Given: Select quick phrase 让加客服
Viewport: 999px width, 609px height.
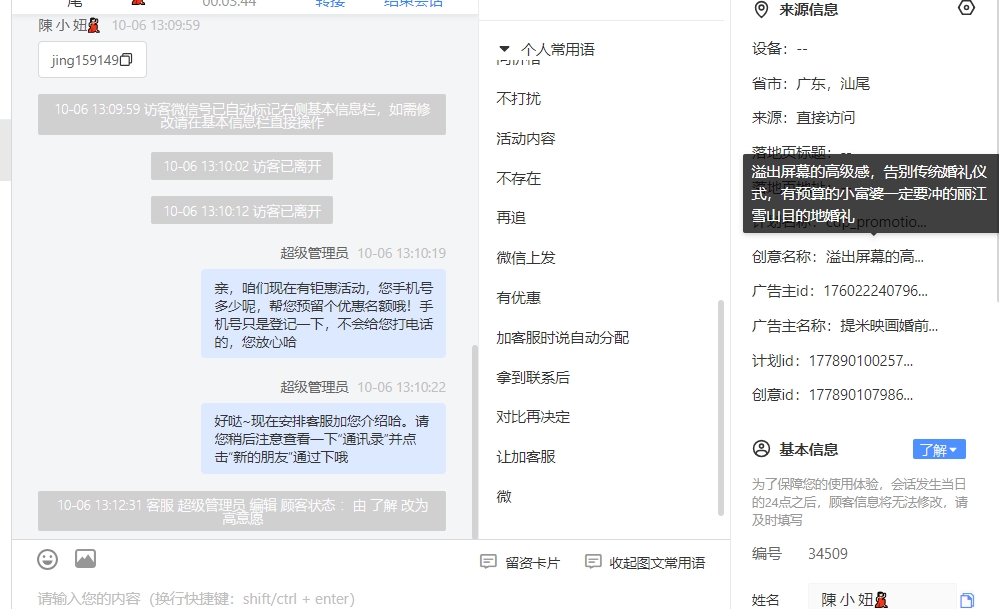Looking at the screenshot, I should [x=526, y=457].
